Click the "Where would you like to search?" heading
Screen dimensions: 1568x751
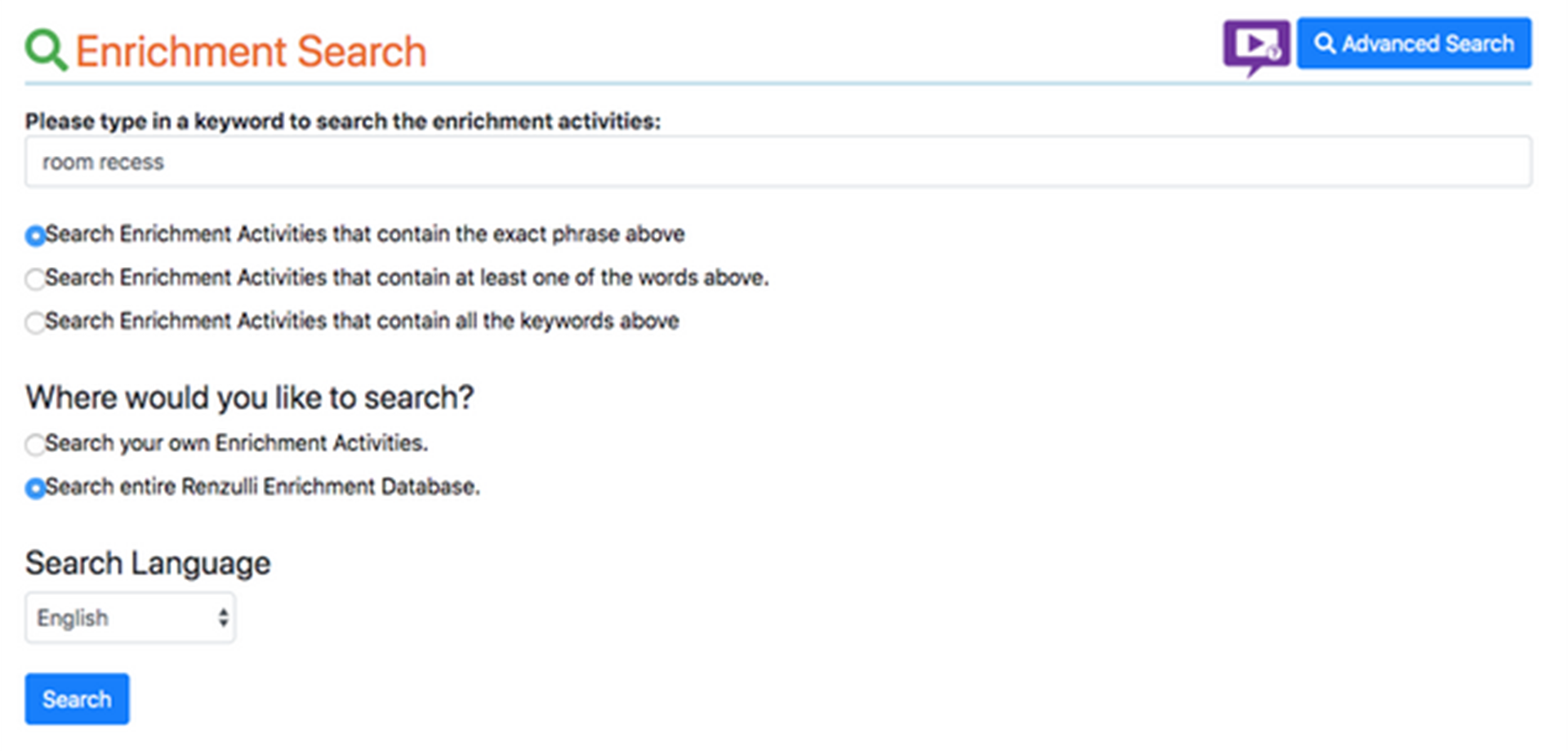[249, 398]
